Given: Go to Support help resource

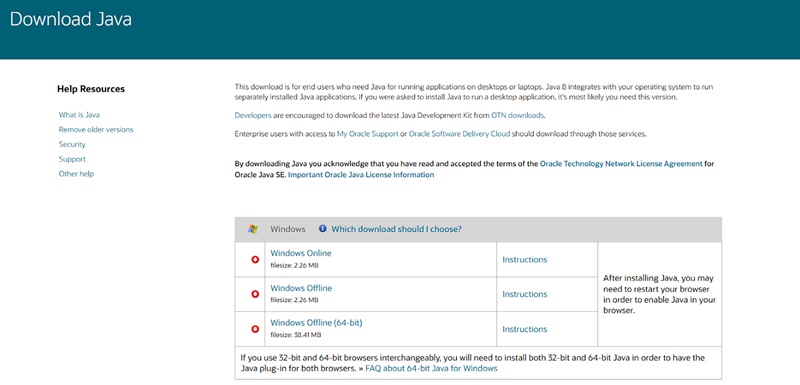Looking at the screenshot, I should coord(72,159).
